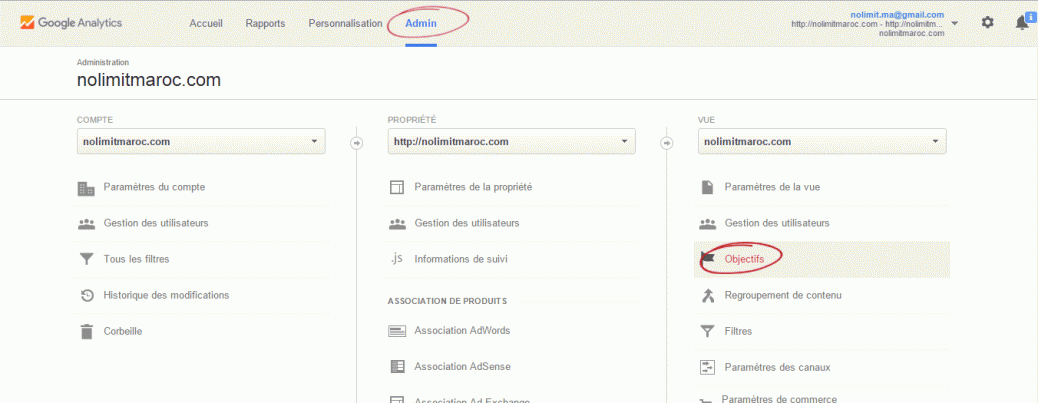The image size is (1038, 403).
Task: Switch to the Rapports tab
Action: 265,23
